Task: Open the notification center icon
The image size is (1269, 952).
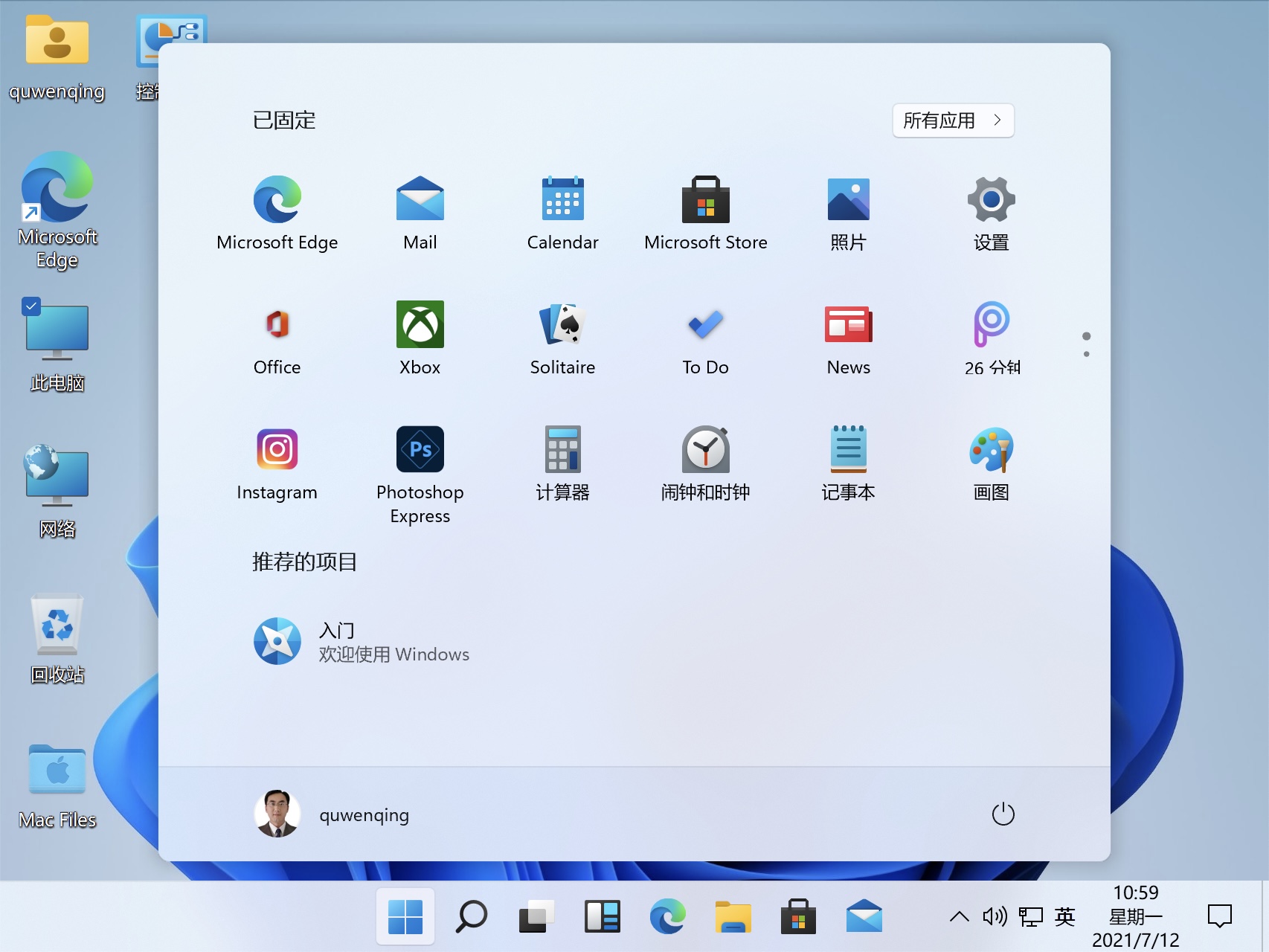Action: (1219, 916)
